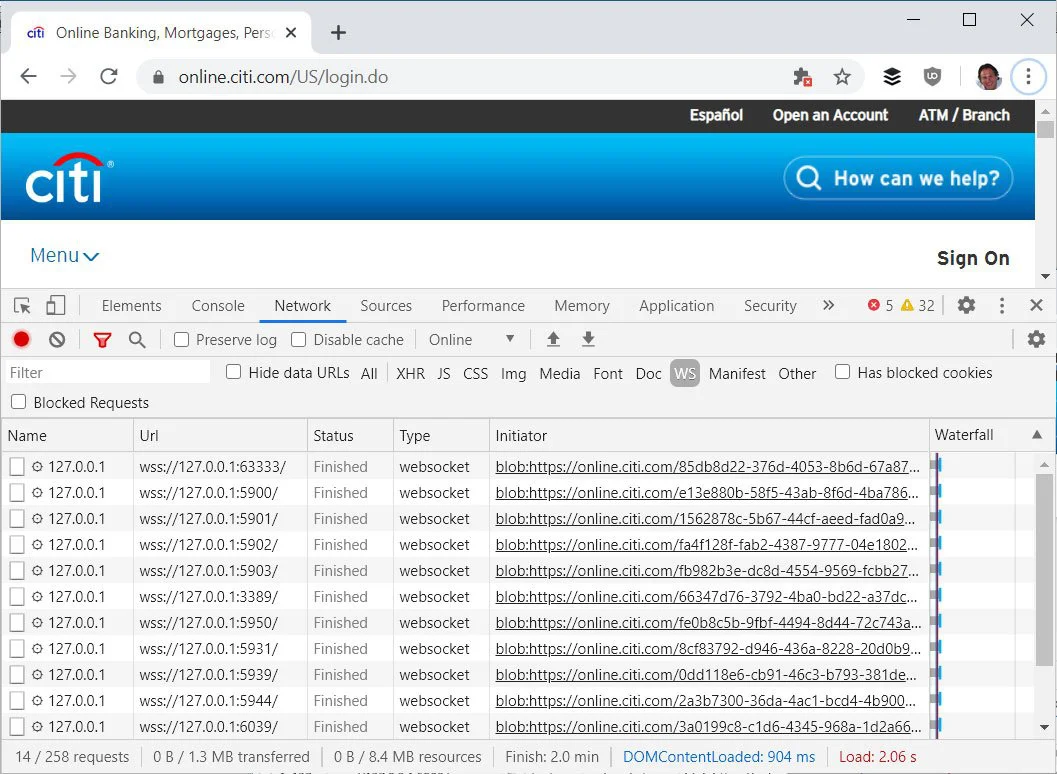
Task: Tick the checkbox for wss://127.0.0.1:63333/ row
Action: [x=17, y=466]
